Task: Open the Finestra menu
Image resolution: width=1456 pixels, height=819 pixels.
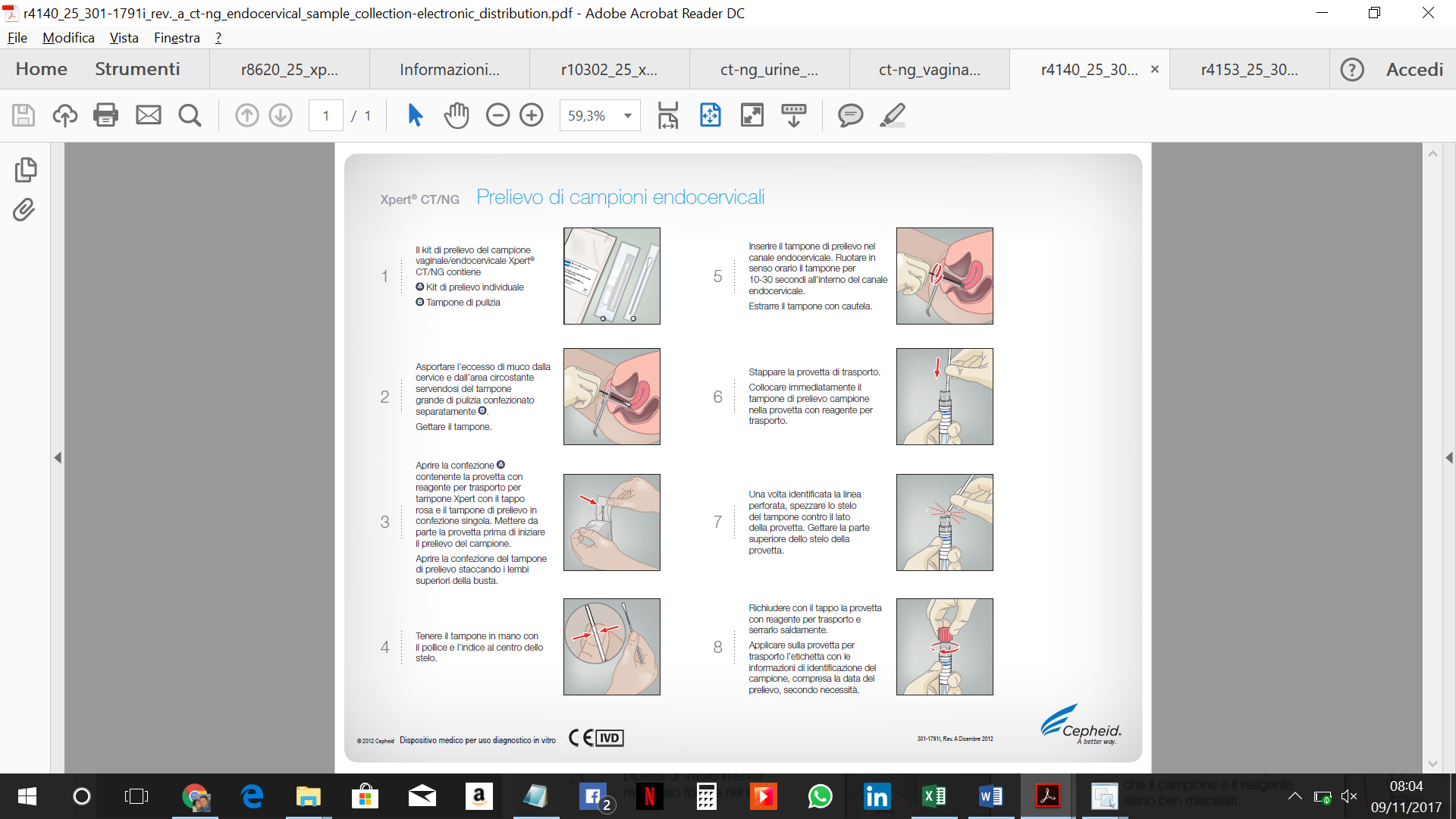Action: point(177,38)
